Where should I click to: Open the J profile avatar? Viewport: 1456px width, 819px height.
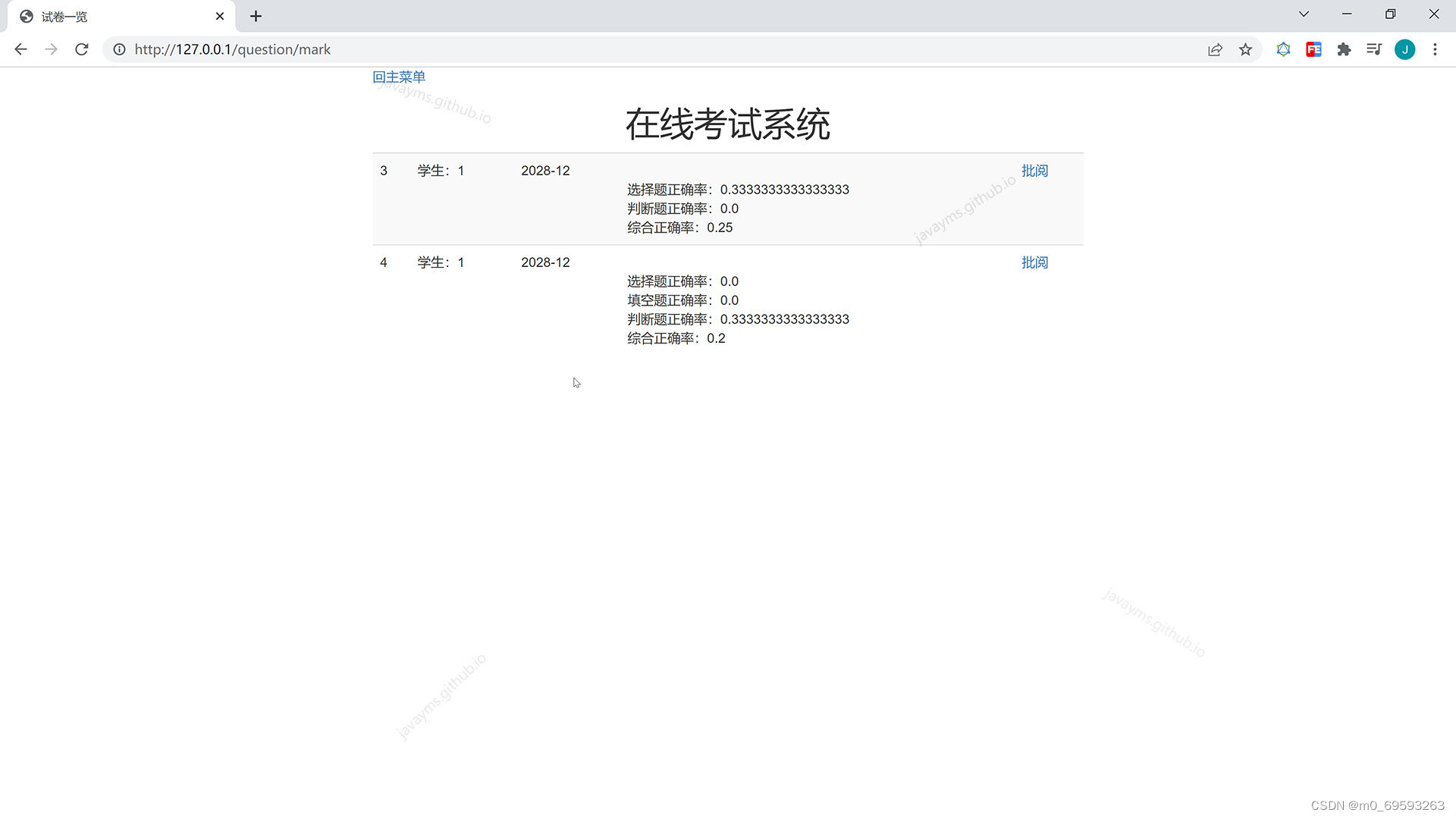point(1404,49)
